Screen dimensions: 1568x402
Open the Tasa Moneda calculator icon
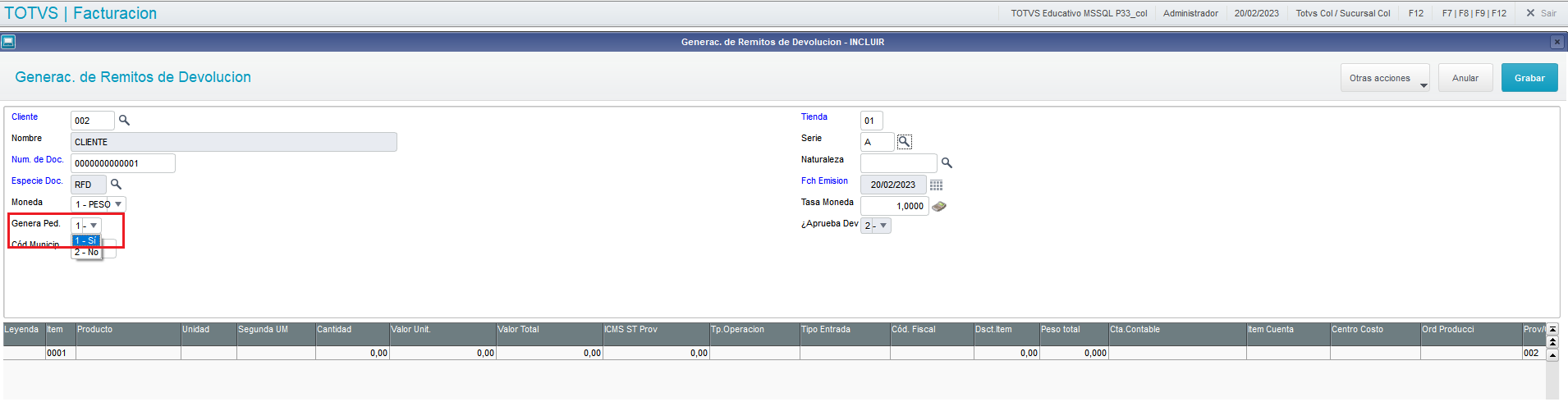pyautogui.click(x=939, y=207)
